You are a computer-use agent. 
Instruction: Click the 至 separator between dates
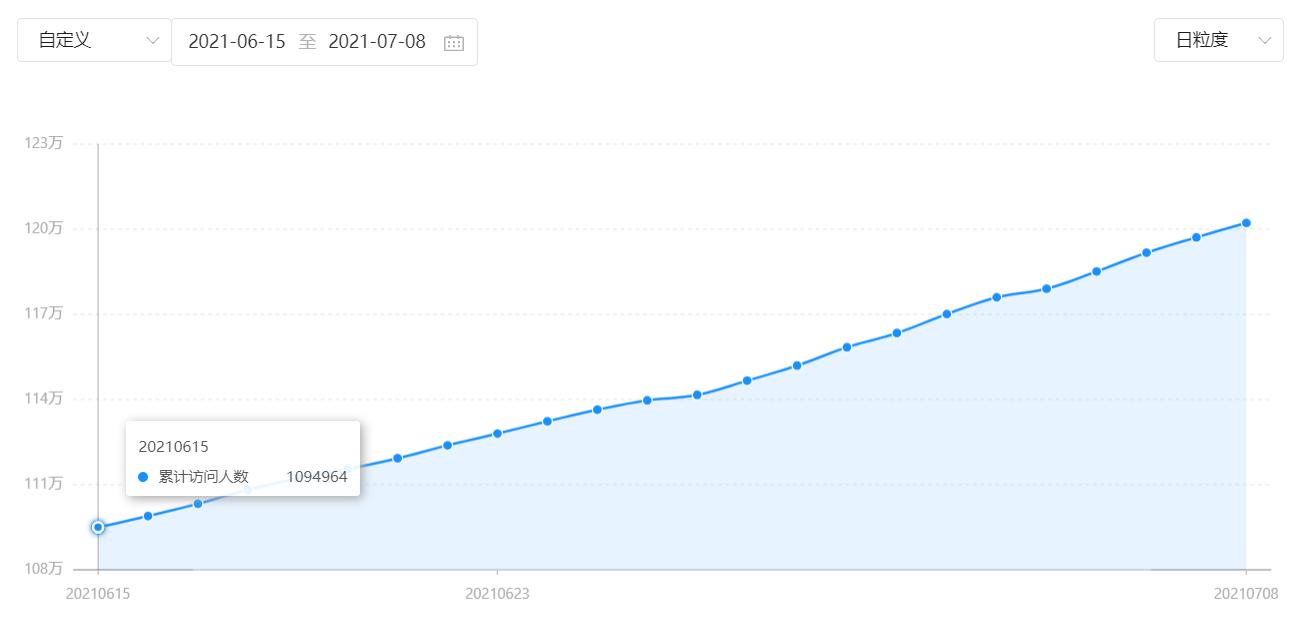pos(308,41)
